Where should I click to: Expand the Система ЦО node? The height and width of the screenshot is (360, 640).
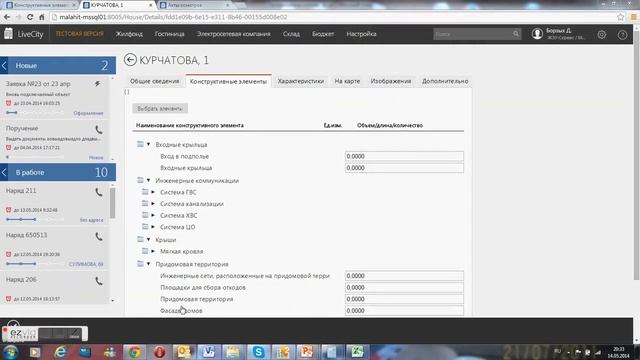coord(153,227)
